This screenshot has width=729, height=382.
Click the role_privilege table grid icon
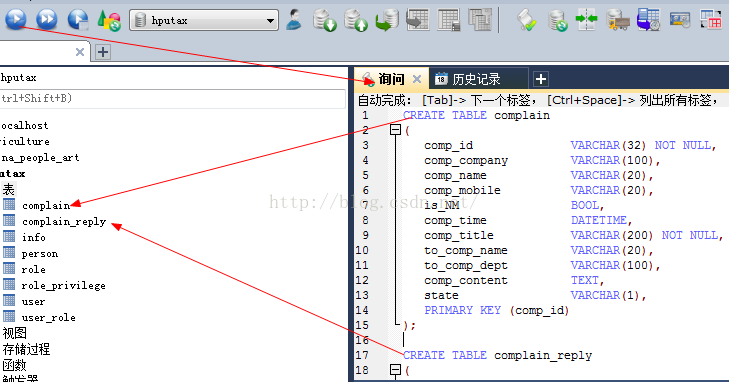[x=9, y=284]
